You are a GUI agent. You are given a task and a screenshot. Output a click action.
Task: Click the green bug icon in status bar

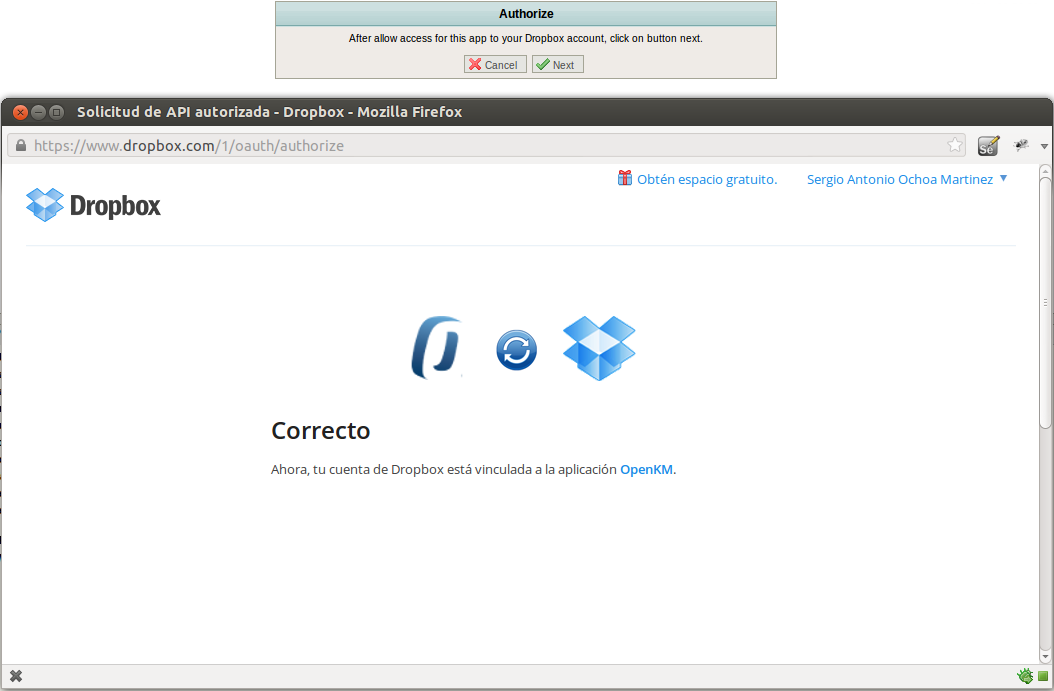click(x=1024, y=676)
